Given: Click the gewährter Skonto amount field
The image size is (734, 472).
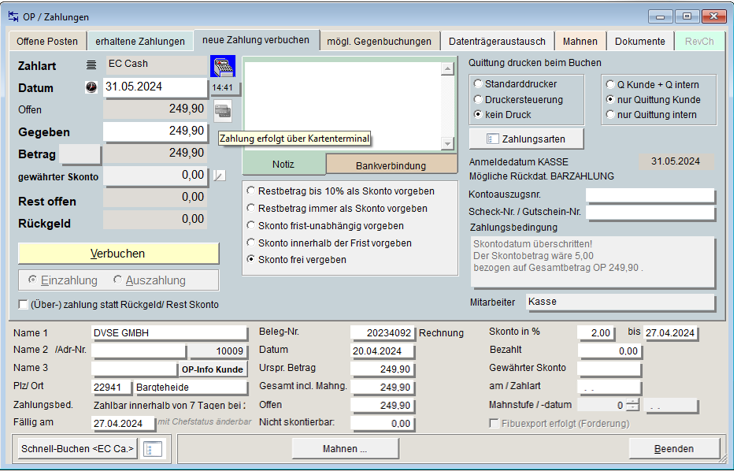Looking at the screenshot, I should coord(155,176).
